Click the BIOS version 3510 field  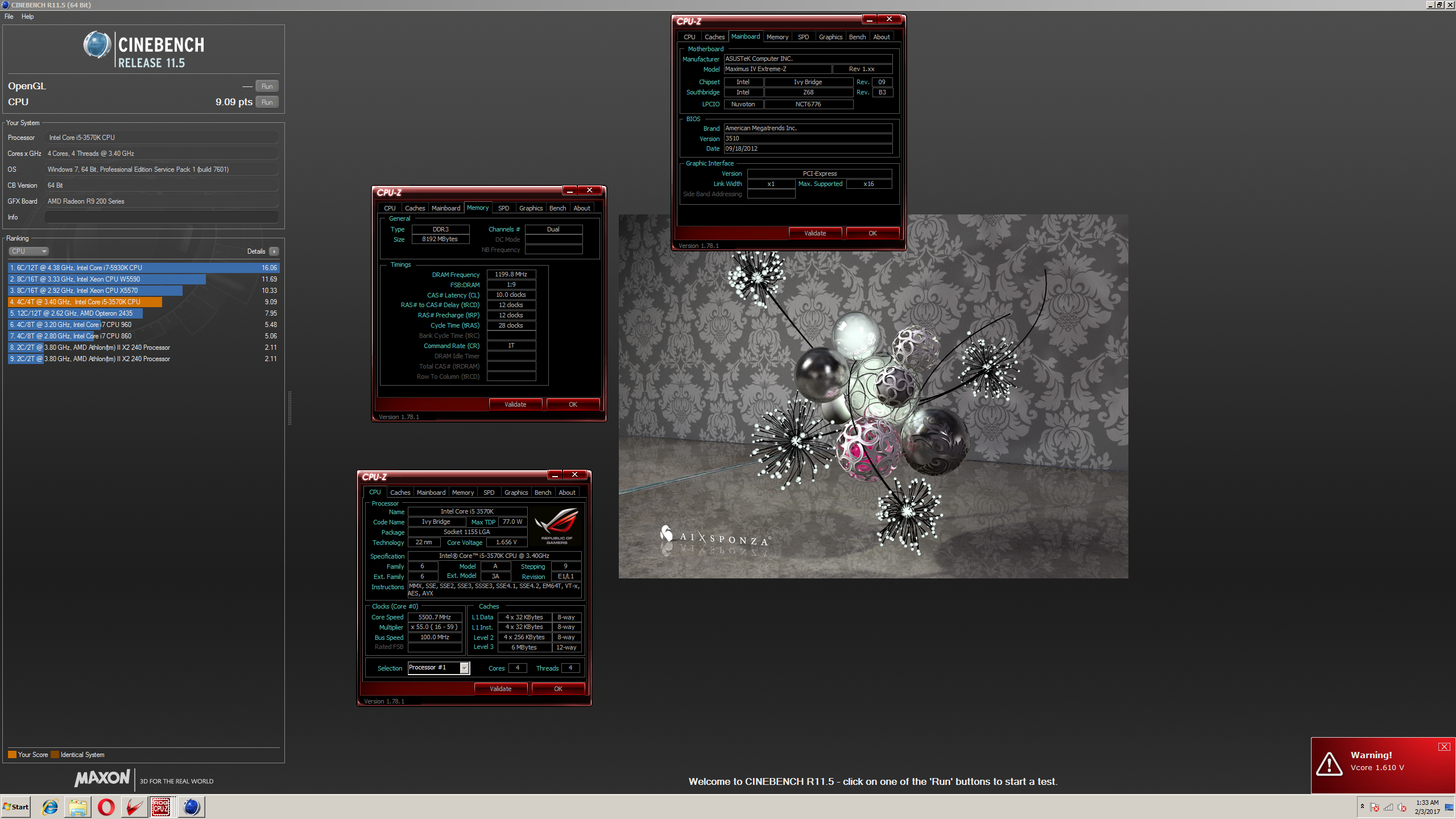808,139
